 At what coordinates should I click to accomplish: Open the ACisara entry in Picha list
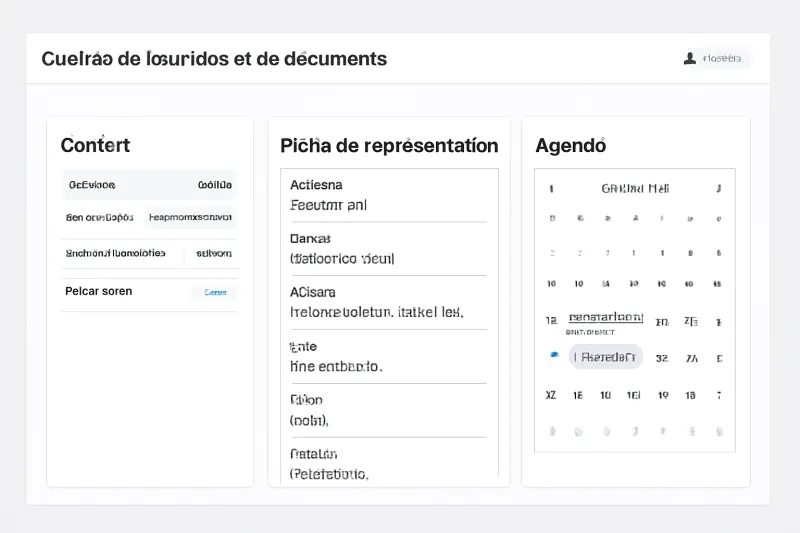(388, 302)
